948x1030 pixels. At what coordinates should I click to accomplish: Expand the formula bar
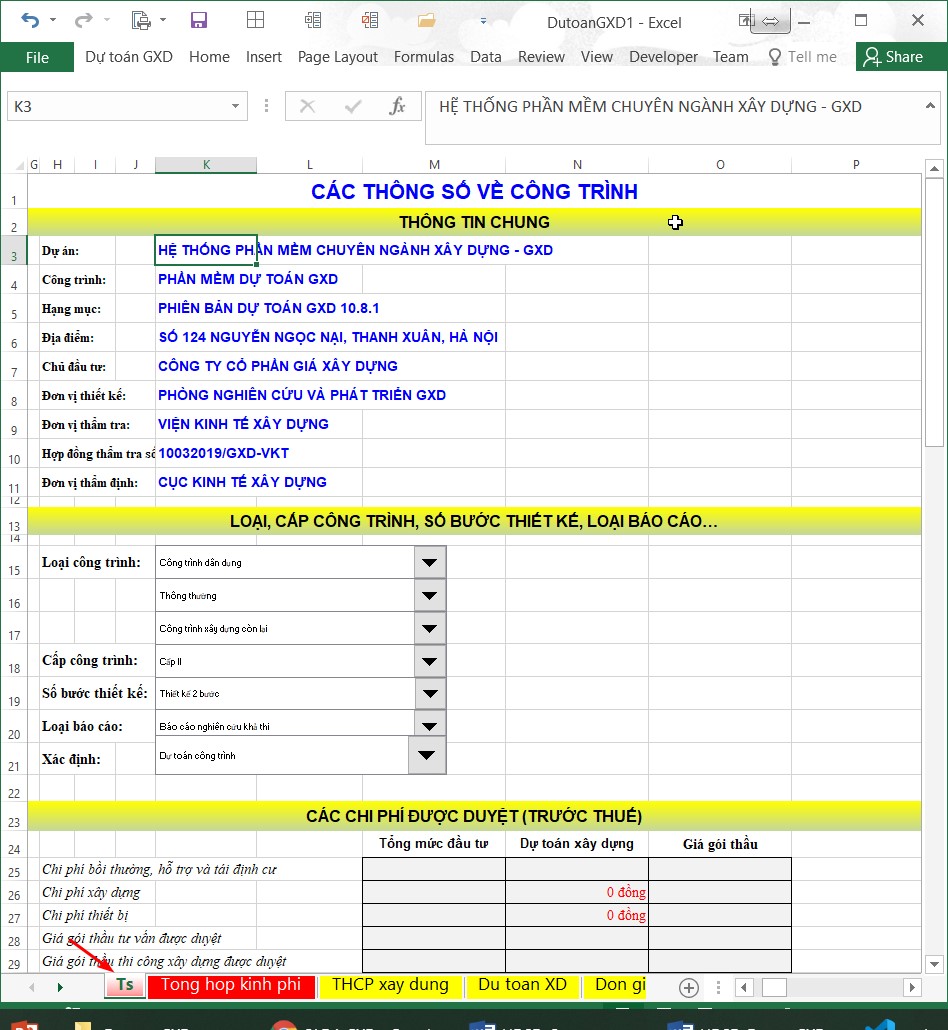point(931,105)
